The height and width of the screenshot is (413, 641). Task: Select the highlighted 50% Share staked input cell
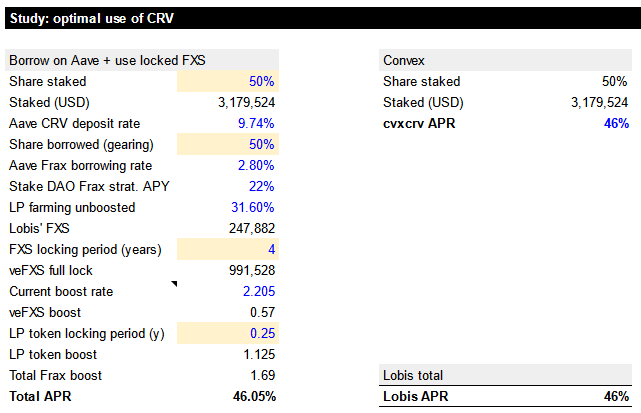(228, 81)
